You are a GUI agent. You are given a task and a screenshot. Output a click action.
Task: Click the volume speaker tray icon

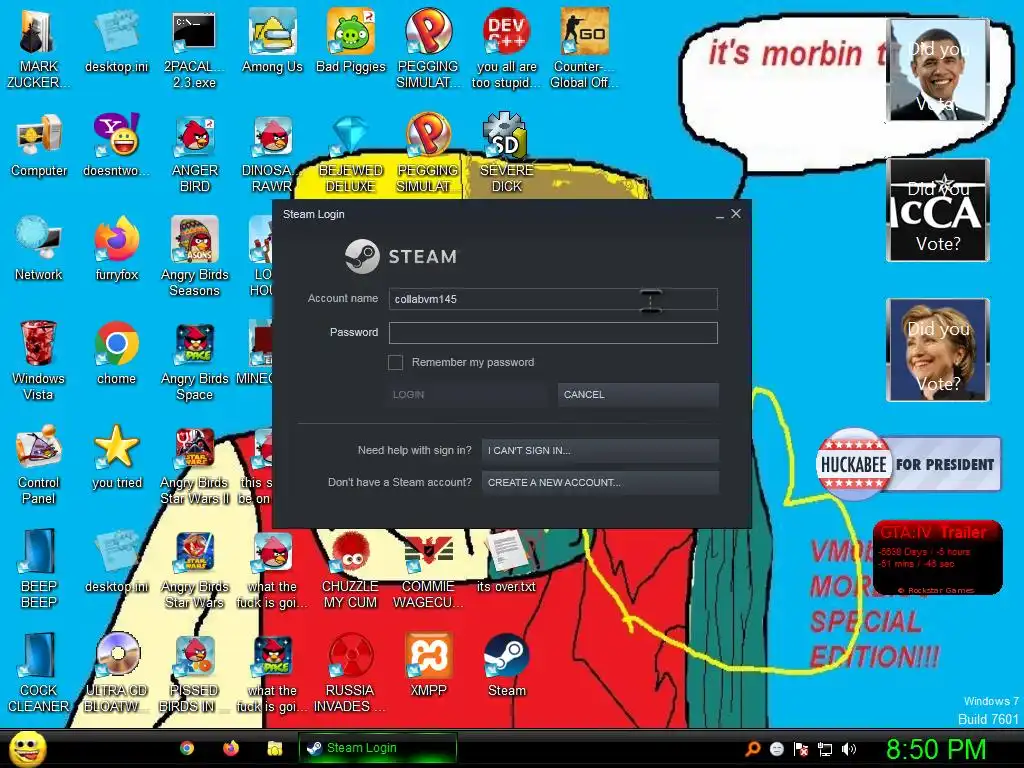(849, 749)
